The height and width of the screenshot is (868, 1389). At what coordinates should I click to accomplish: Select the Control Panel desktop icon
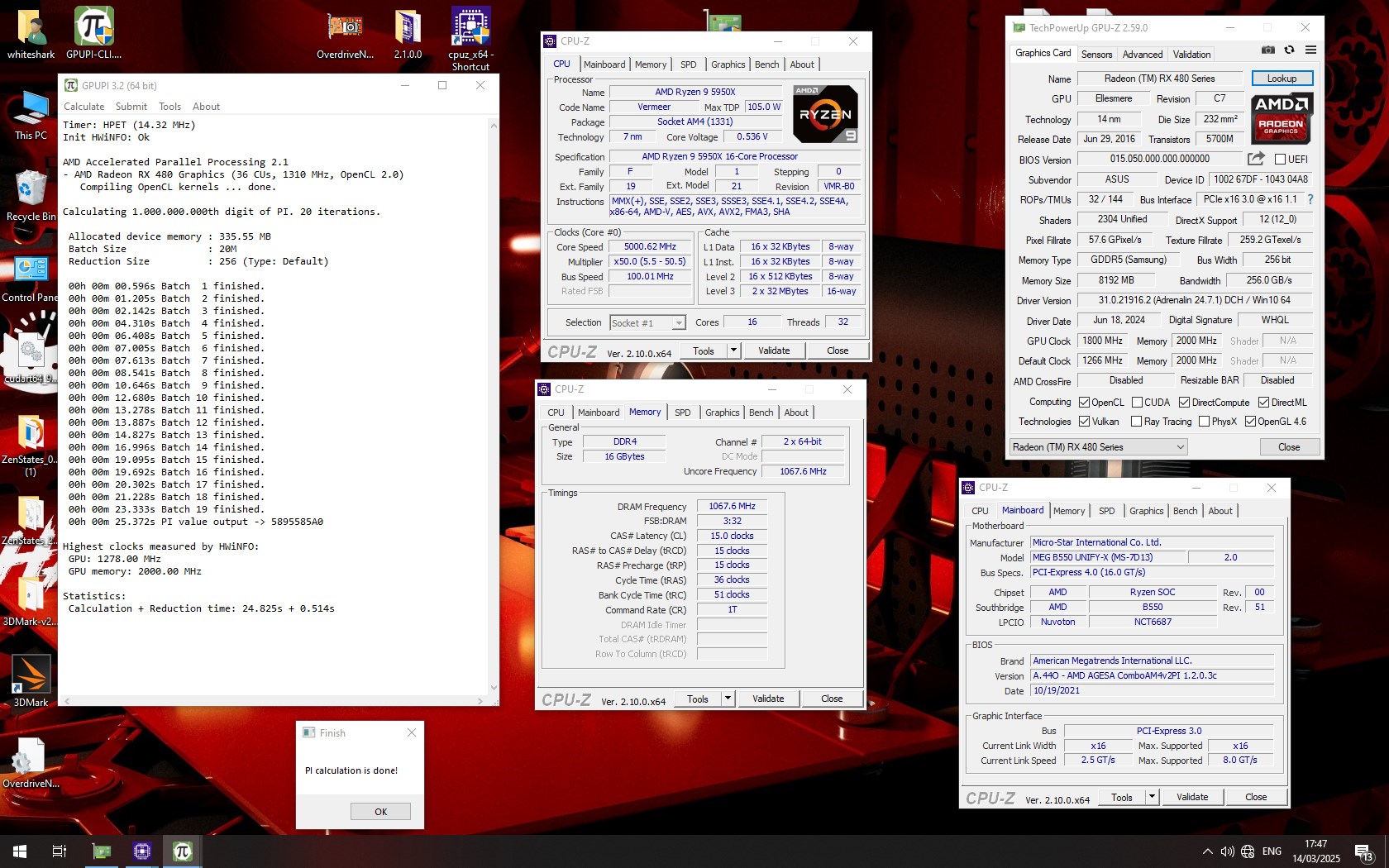tap(31, 278)
